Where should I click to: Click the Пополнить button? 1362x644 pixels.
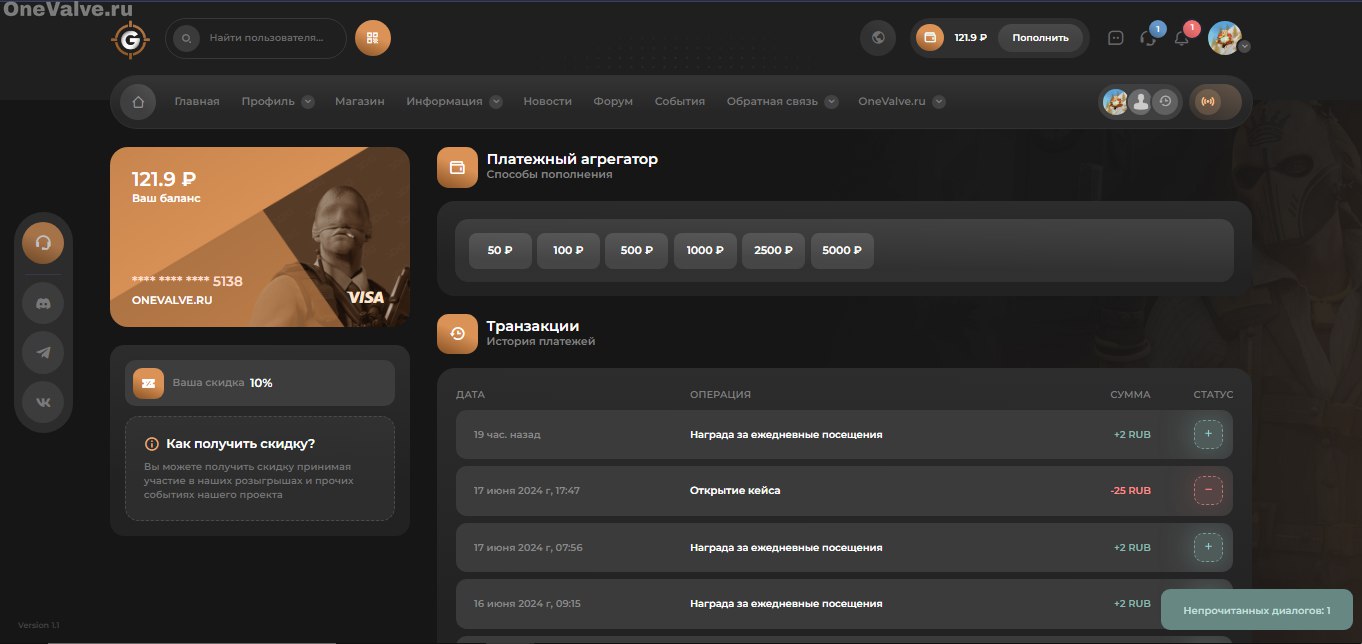pyautogui.click(x=1040, y=38)
